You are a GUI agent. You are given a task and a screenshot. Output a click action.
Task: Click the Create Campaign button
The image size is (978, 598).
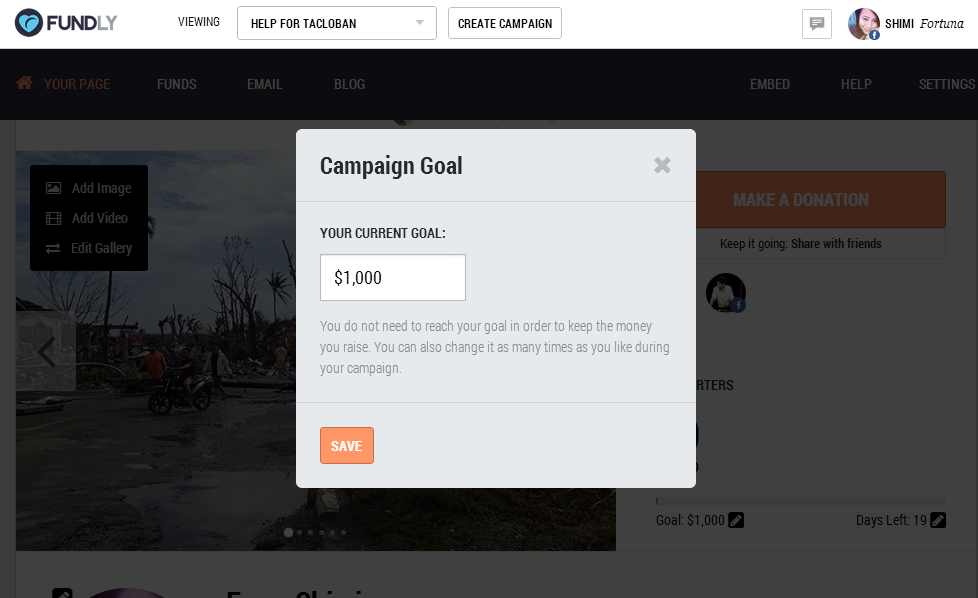tap(505, 23)
